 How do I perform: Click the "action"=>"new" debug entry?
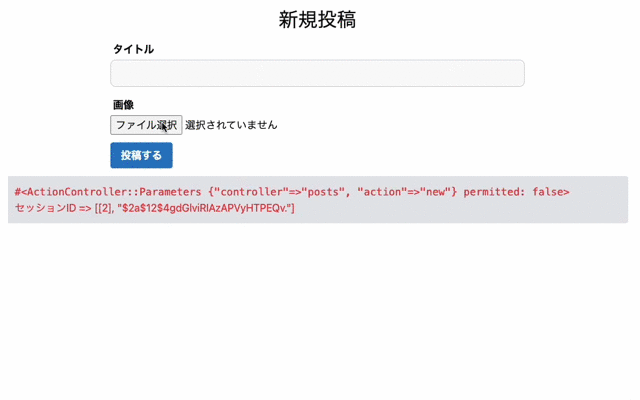click(x=404, y=192)
